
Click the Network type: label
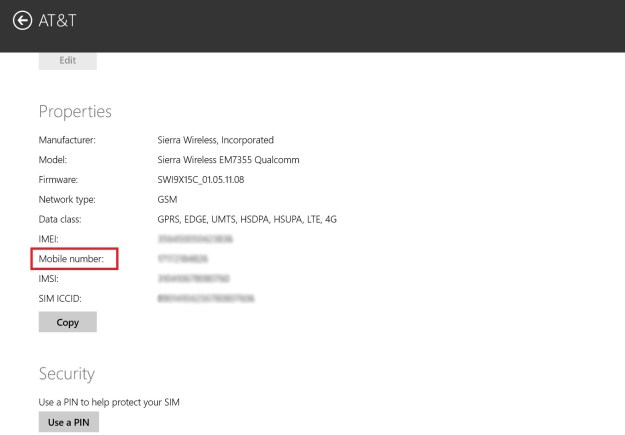point(67,199)
